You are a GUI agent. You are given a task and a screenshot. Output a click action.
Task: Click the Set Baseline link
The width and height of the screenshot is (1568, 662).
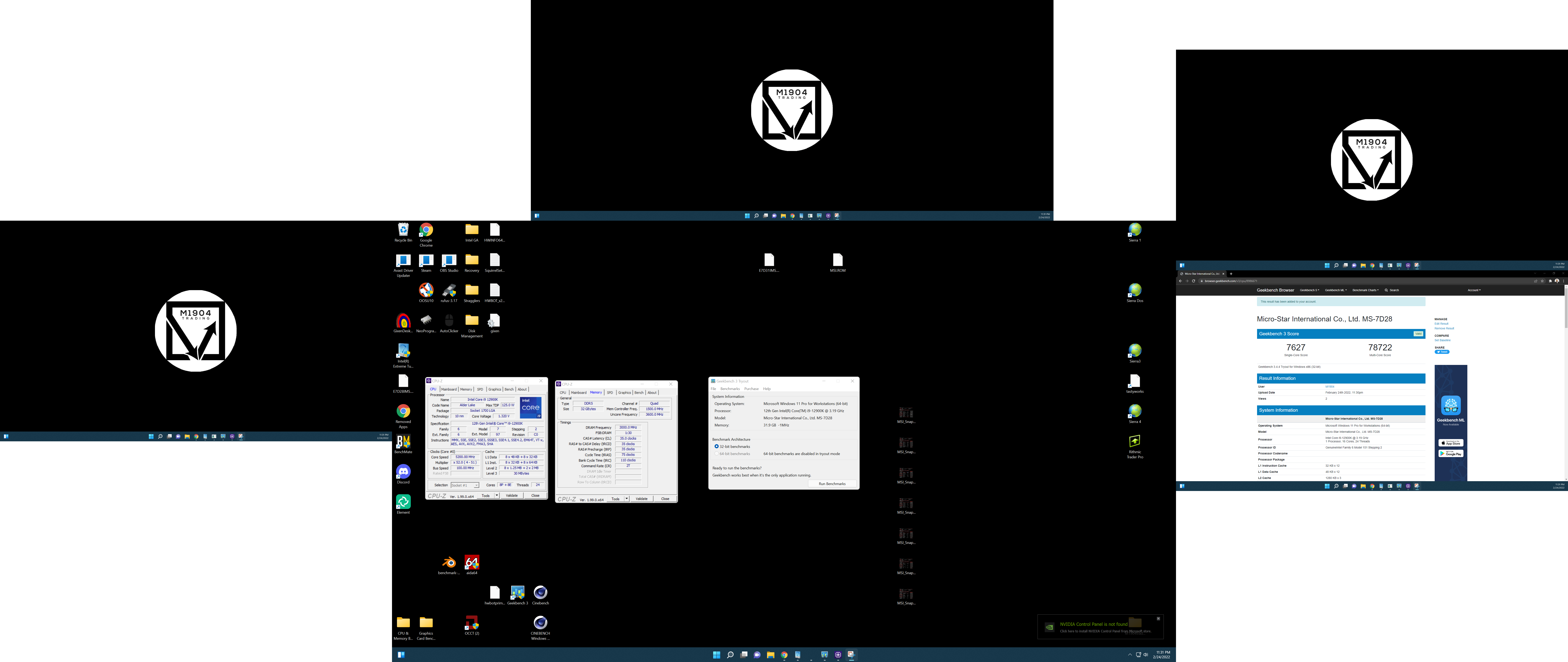[1443, 340]
